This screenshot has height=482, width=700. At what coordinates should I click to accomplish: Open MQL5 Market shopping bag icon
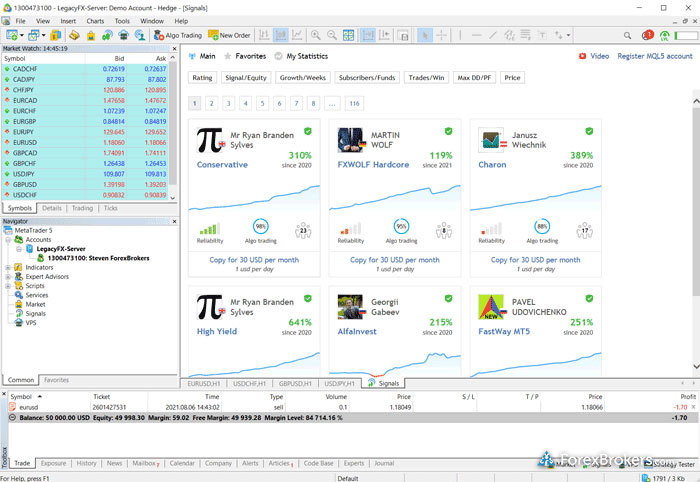pyautogui.click(x=91, y=35)
